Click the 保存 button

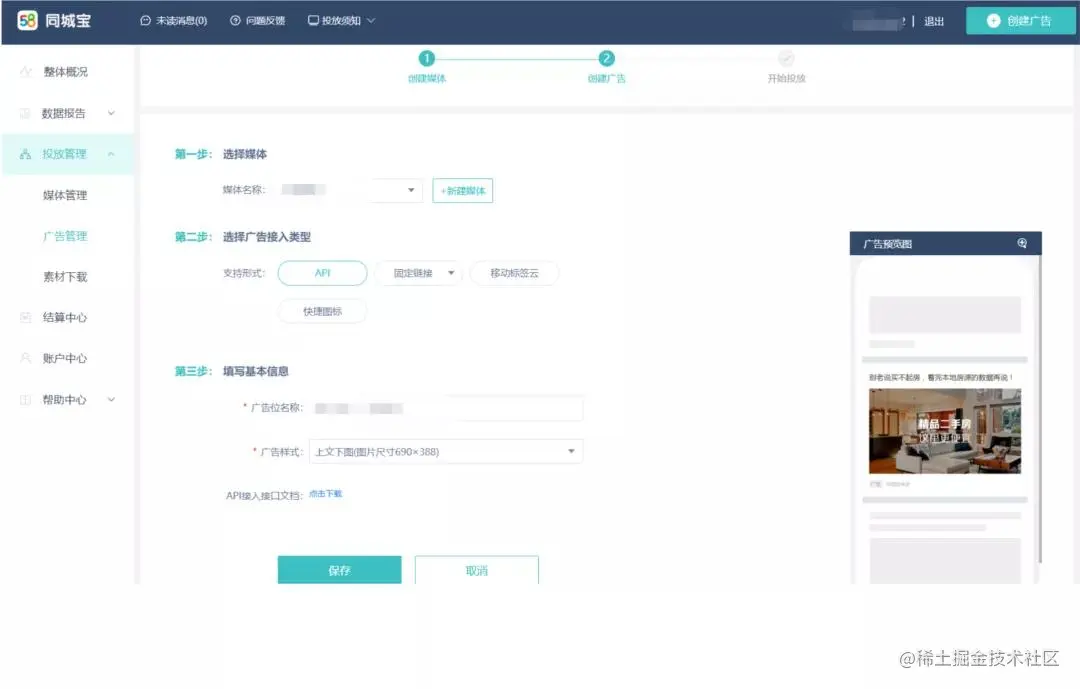[x=340, y=570]
